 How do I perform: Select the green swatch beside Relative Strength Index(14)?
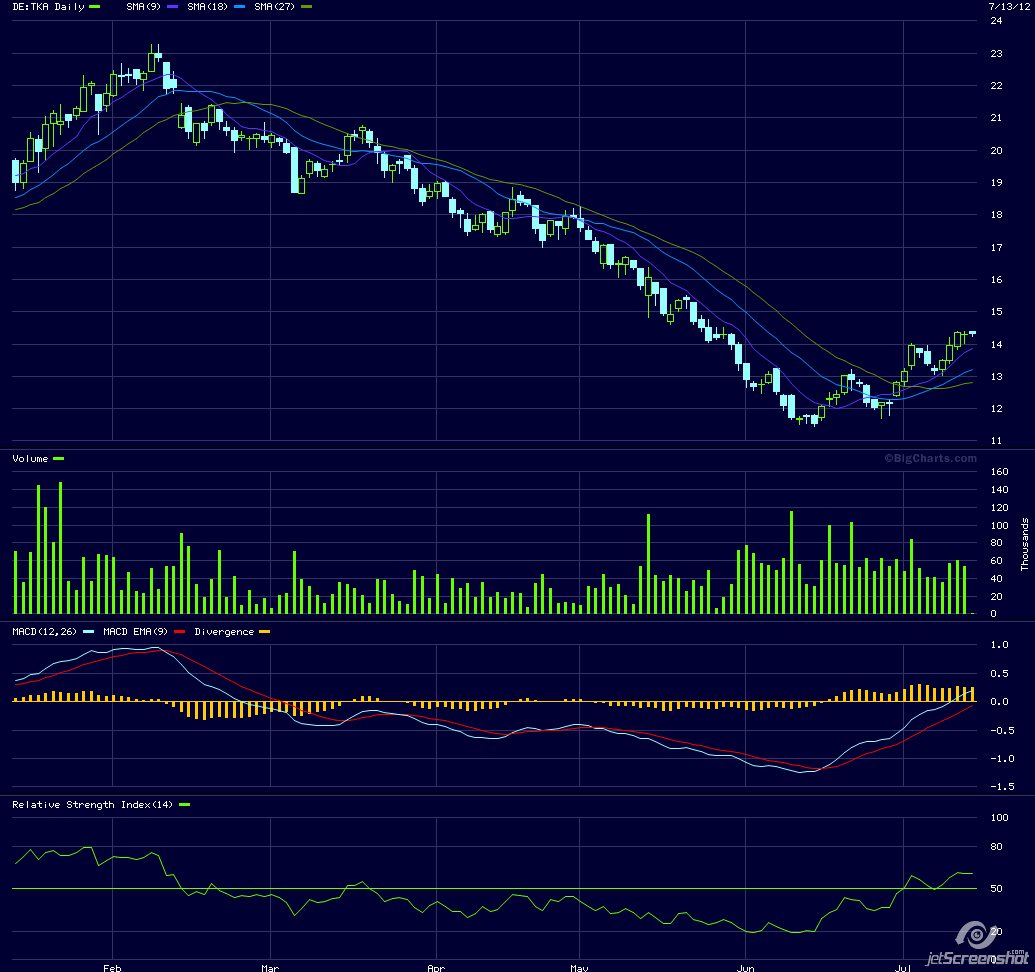tap(184, 805)
